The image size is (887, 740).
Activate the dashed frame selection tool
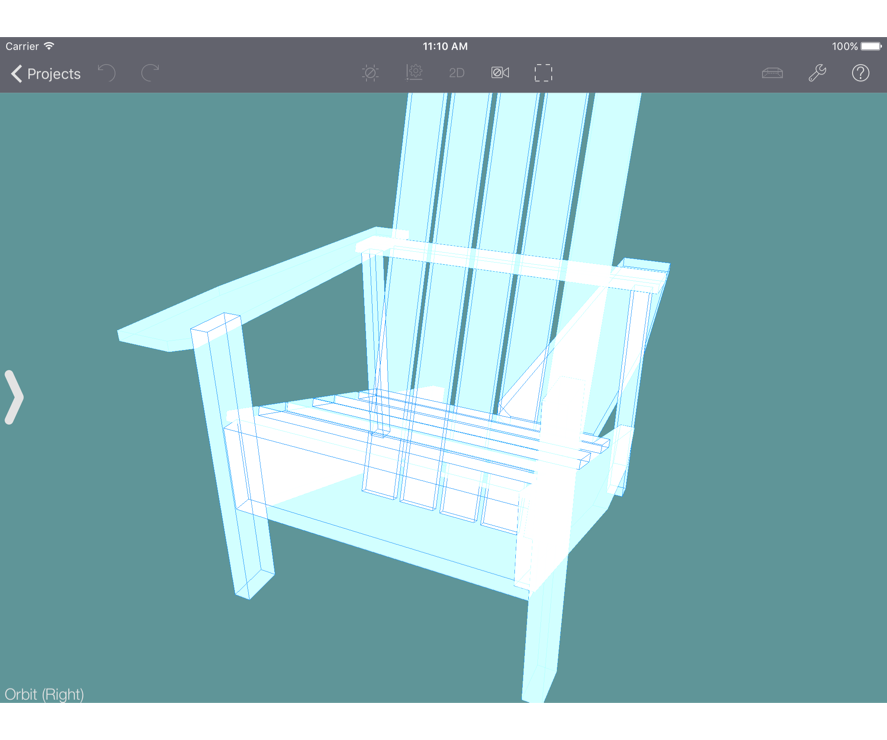(x=543, y=73)
